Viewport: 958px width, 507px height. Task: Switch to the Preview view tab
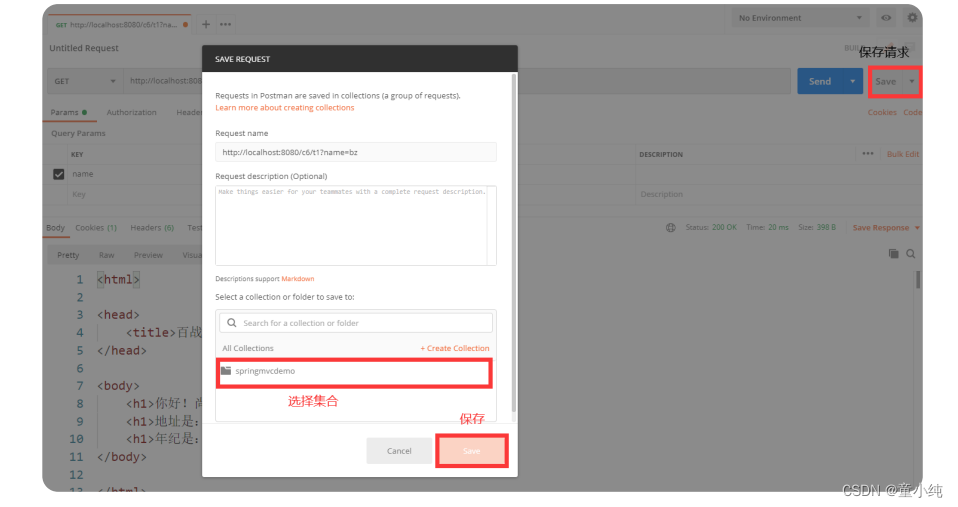pos(148,255)
